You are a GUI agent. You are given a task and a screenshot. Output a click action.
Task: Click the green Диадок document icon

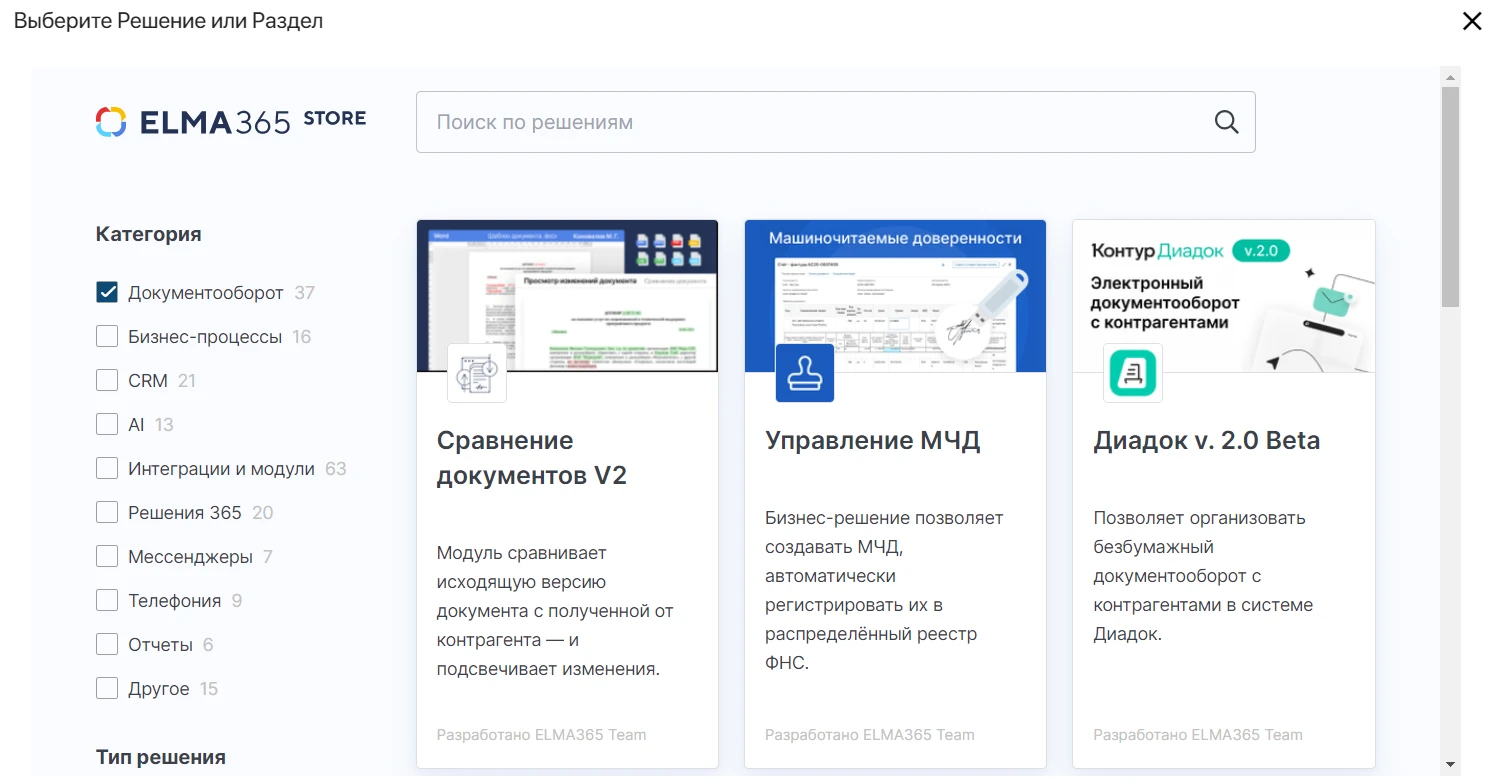pos(1132,372)
